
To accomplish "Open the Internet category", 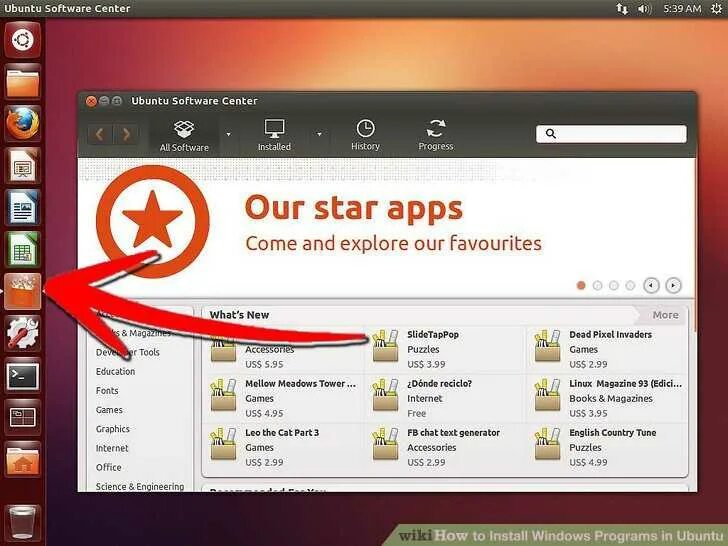I will [x=112, y=448].
